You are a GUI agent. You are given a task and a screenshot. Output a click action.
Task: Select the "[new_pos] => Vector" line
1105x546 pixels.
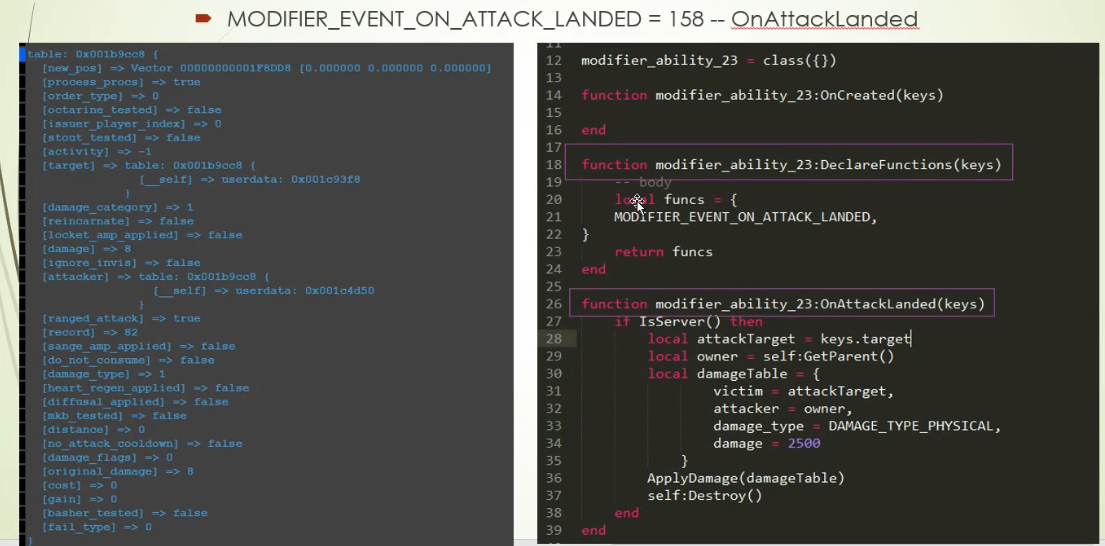pyautogui.click(x=266, y=68)
